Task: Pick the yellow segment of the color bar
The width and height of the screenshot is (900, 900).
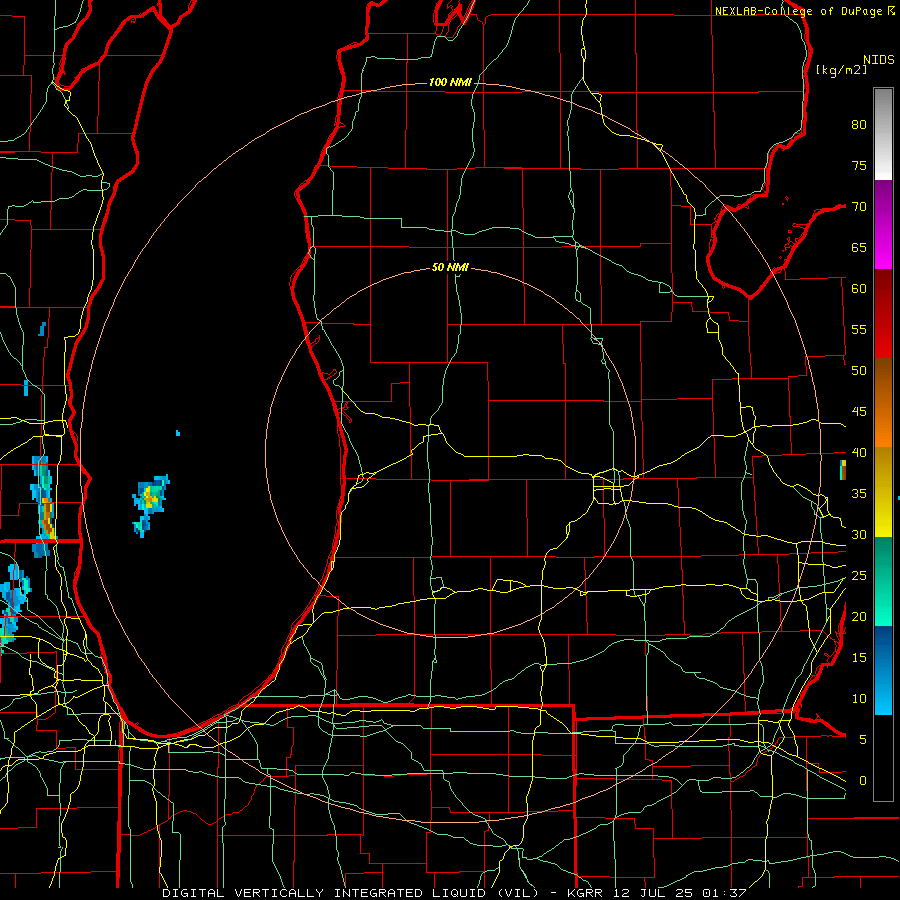Action: [x=883, y=492]
